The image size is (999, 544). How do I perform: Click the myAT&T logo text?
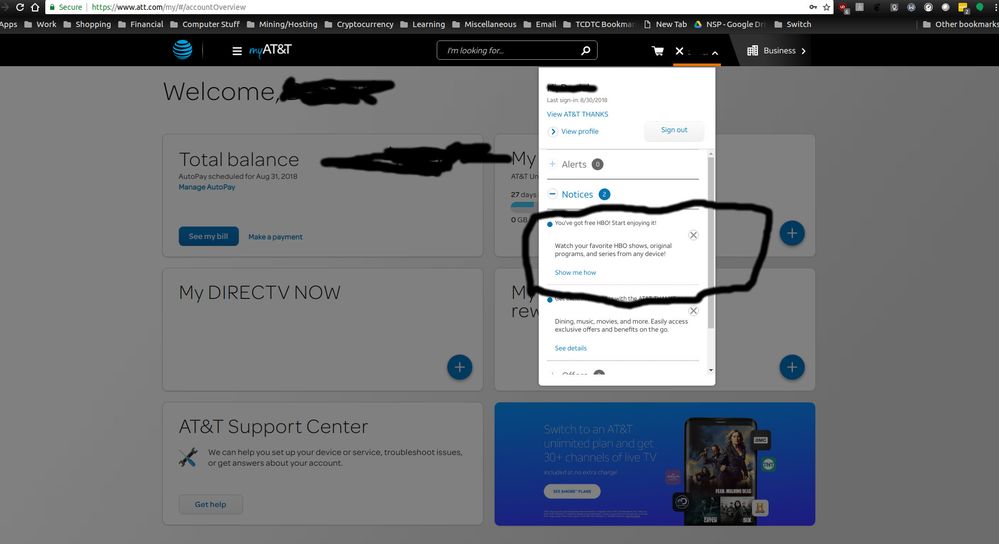point(270,50)
